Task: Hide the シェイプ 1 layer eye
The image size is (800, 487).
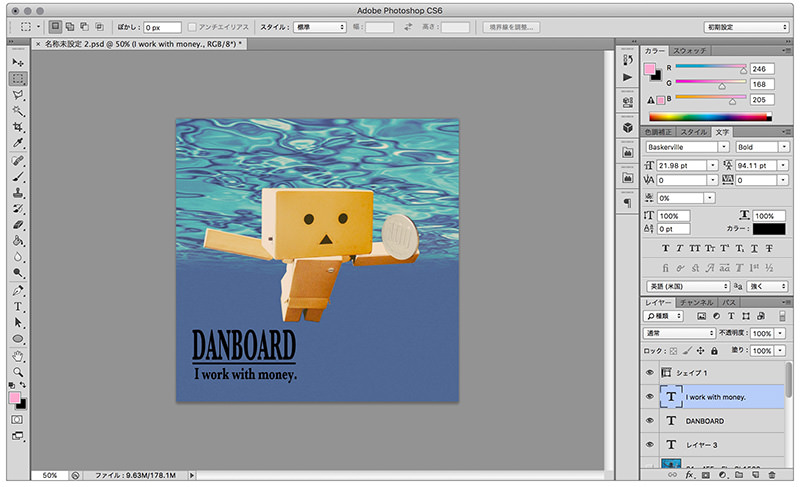Action: tap(649, 372)
